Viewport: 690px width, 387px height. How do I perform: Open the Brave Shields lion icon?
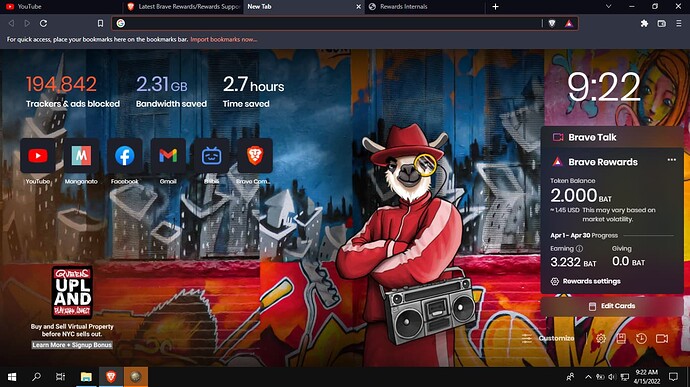pyautogui.click(x=552, y=23)
